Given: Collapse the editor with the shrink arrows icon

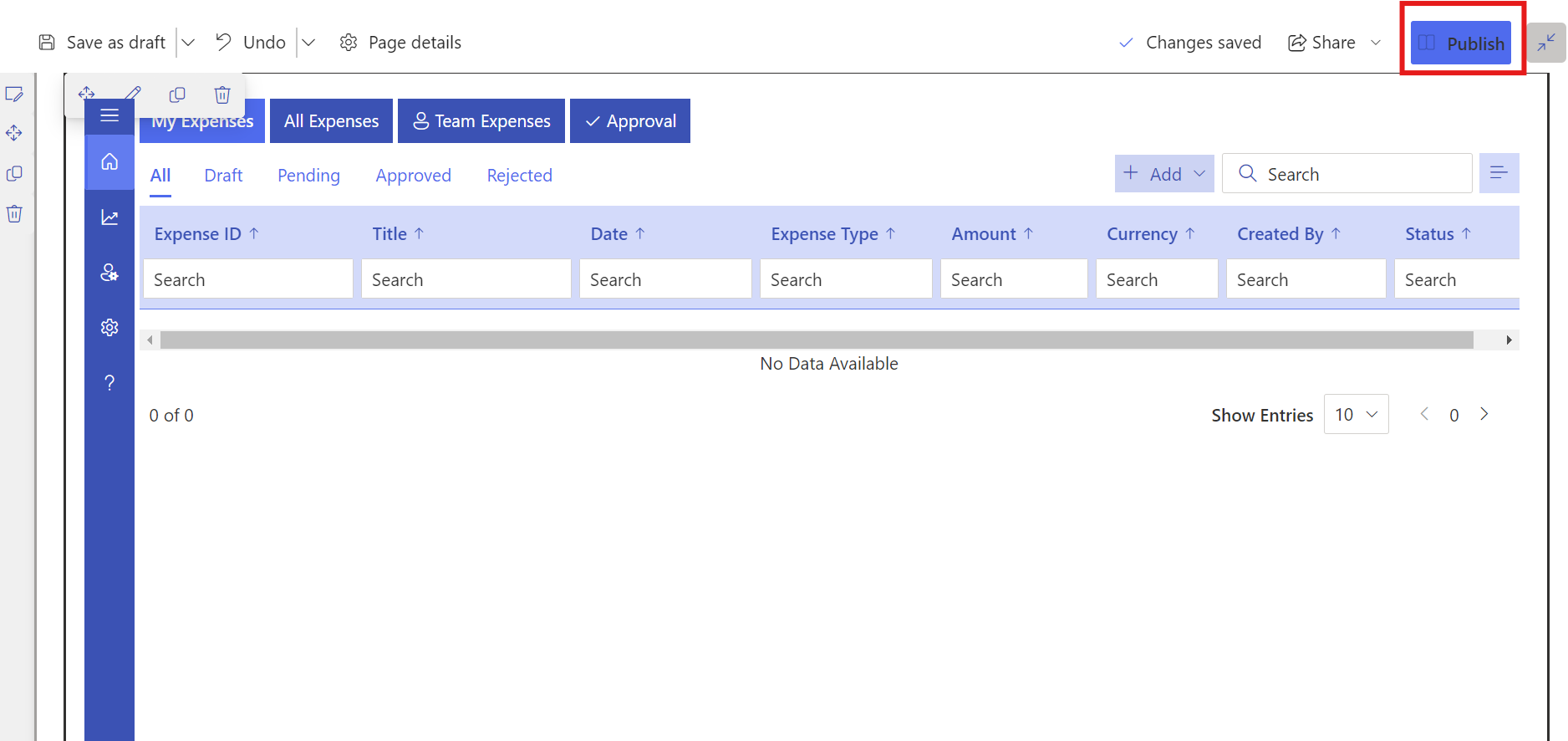Looking at the screenshot, I should pyautogui.click(x=1546, y=43).
